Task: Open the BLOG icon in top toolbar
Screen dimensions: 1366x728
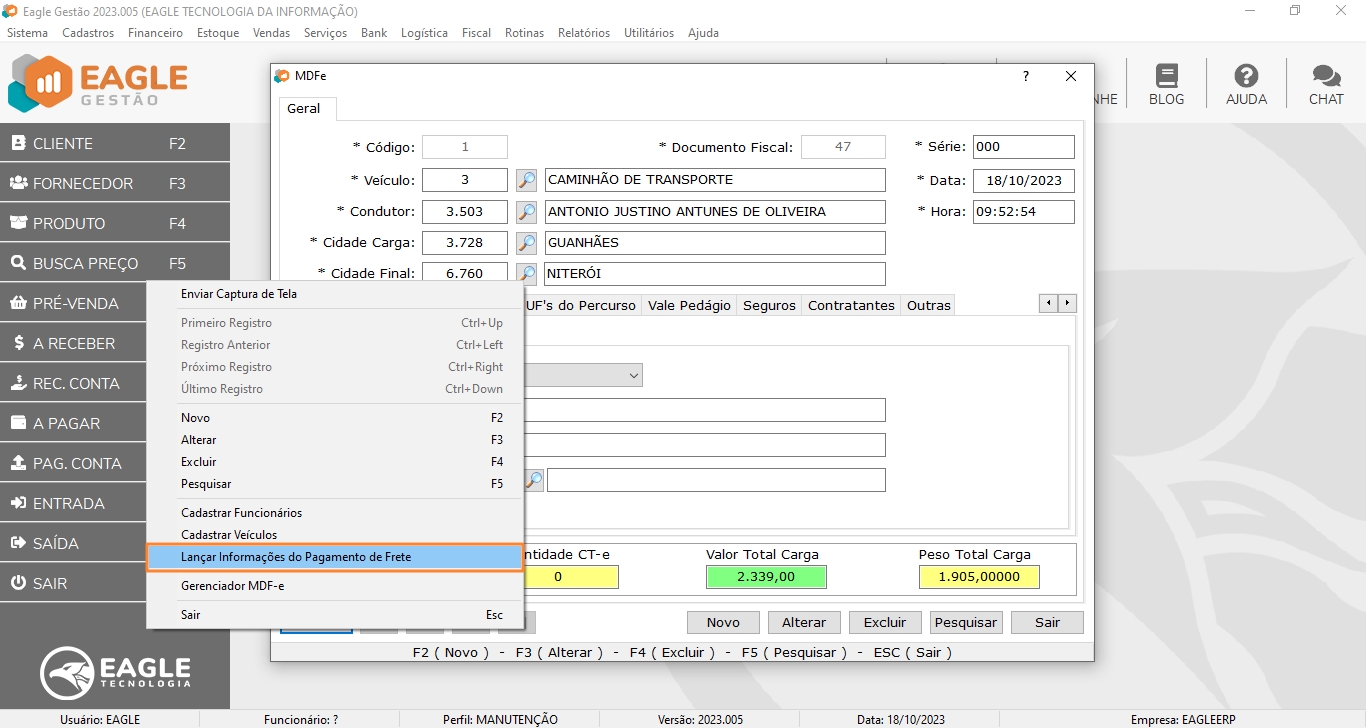Action: 1166,84
